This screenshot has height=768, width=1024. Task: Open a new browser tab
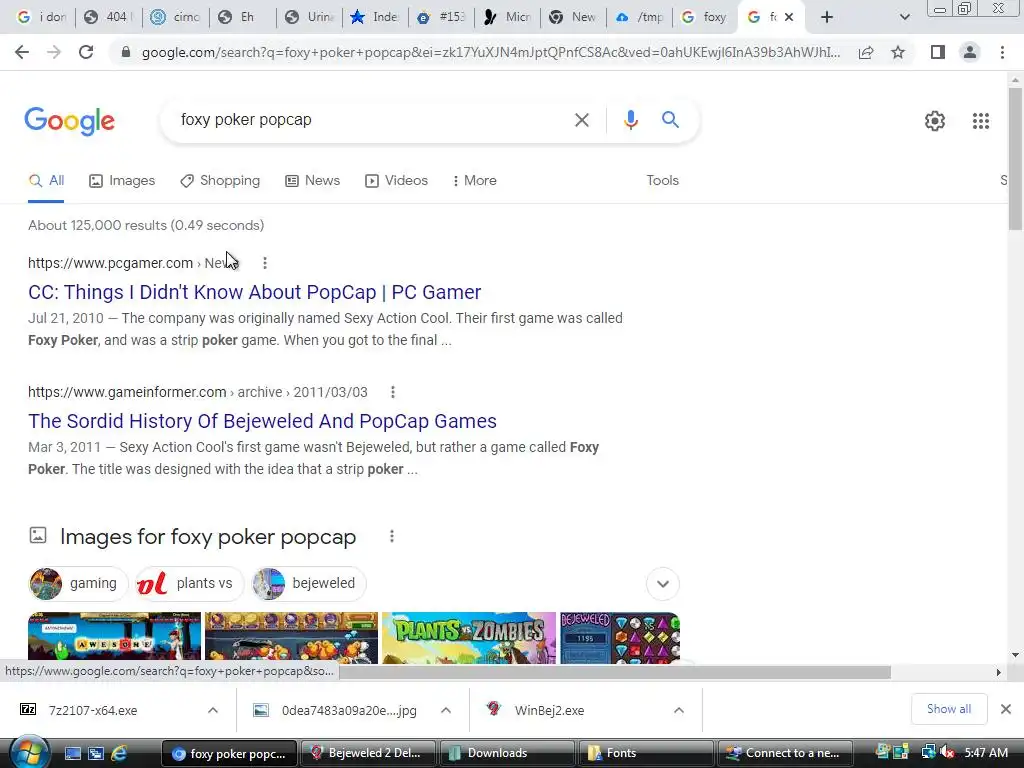(827, 18)
